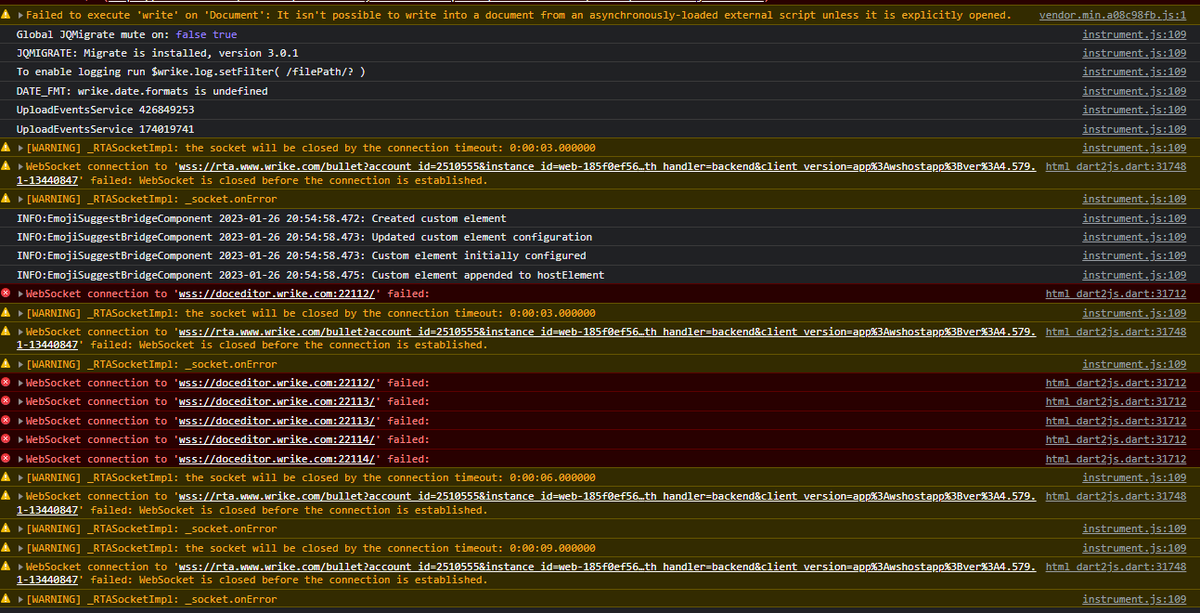
Task: Open instrument.js:109 link on the 0:00:09.000000 timeout row
Action: [1134, 548]
